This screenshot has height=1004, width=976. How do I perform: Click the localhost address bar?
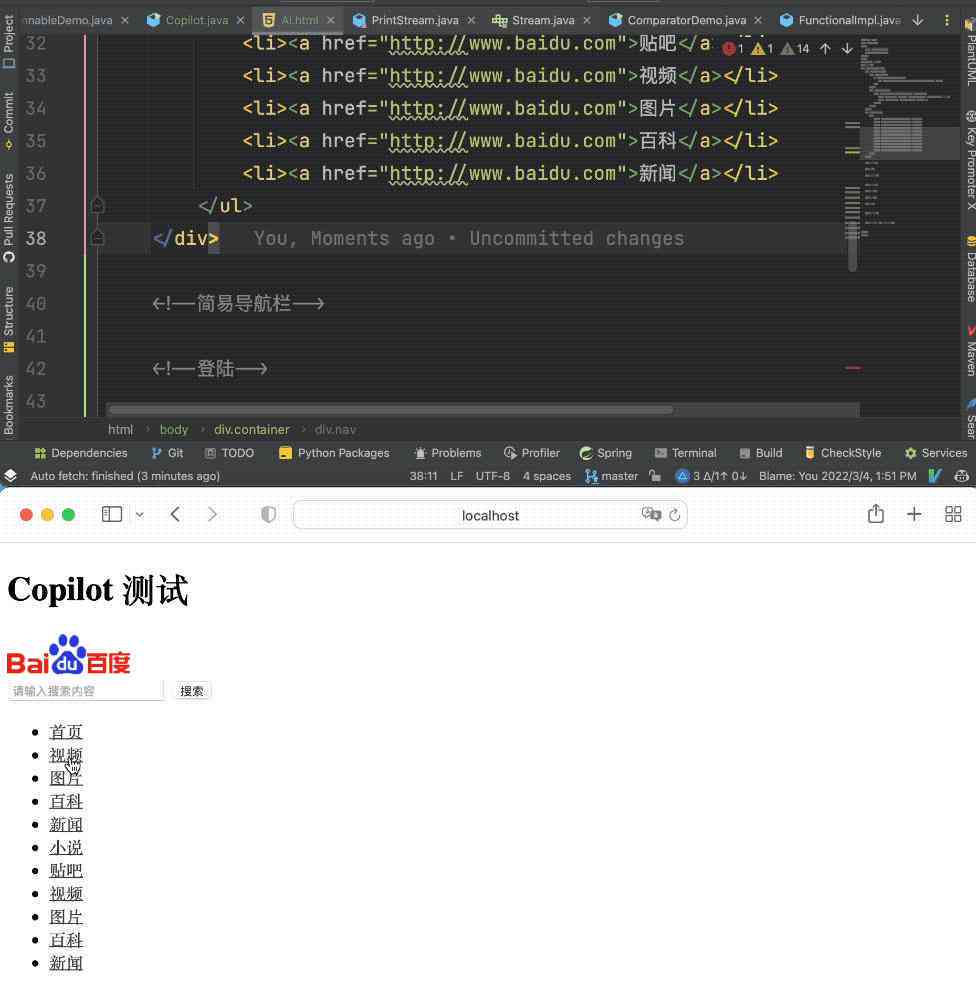490,515
